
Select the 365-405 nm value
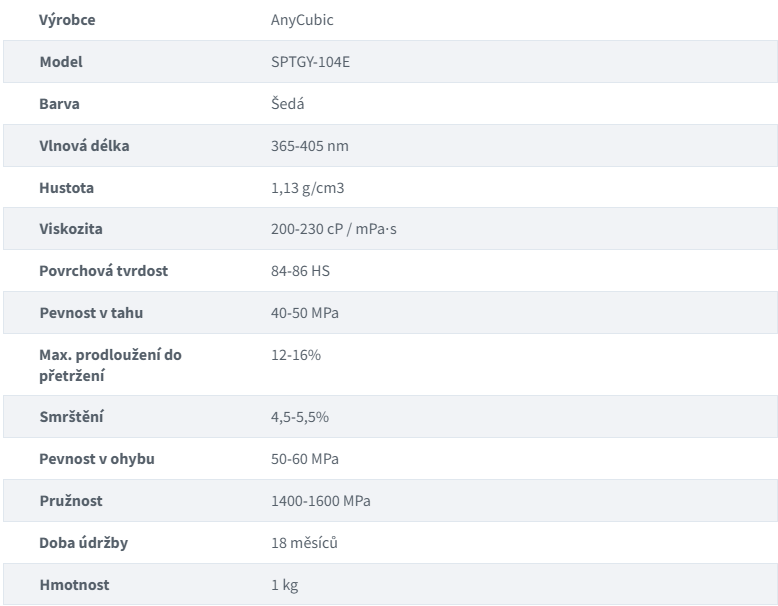(310, 146)
